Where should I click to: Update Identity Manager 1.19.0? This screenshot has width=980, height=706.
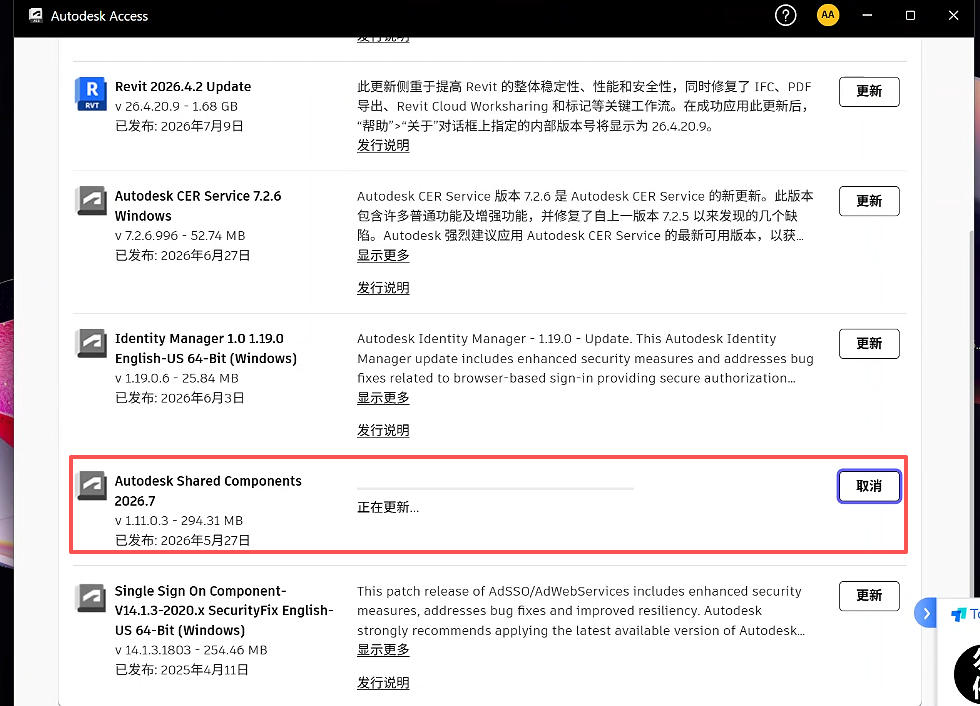[x=869, y=344]
